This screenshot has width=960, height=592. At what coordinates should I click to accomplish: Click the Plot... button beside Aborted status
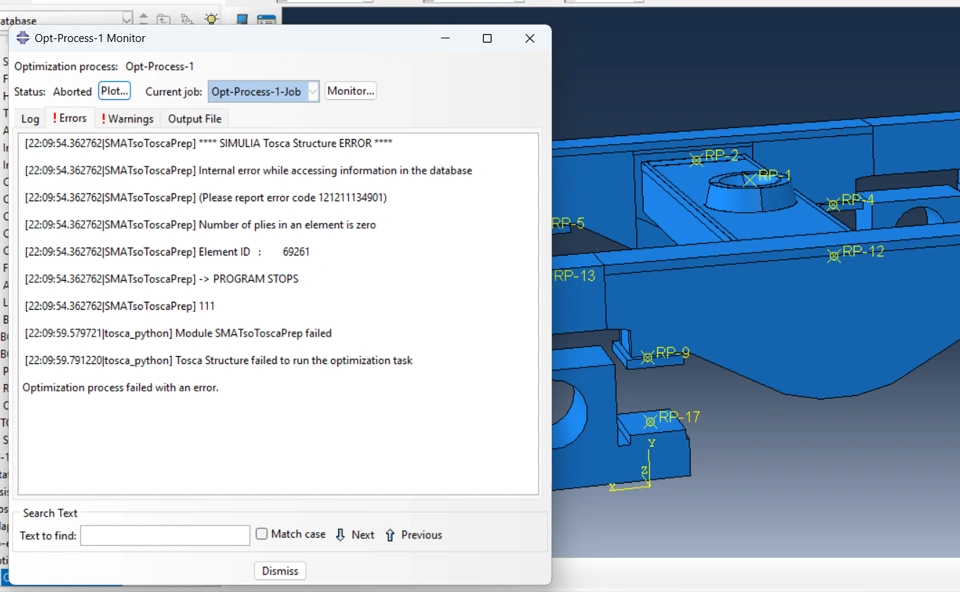pyautogui.click(x=114, y=91)
